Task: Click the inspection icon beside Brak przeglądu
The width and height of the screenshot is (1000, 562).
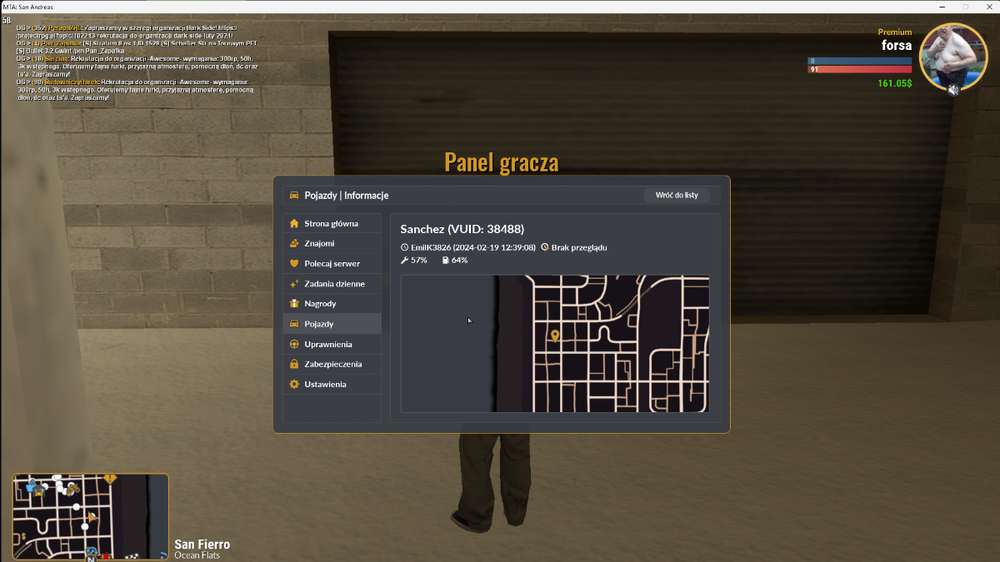Action: 545,247
